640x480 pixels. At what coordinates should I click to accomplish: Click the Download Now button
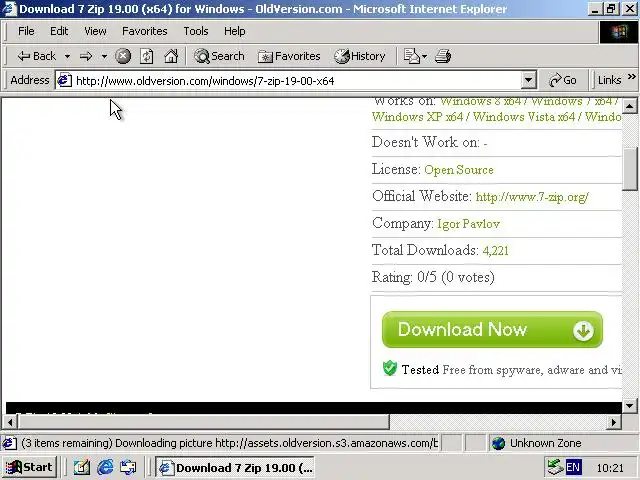pos(492,330)
